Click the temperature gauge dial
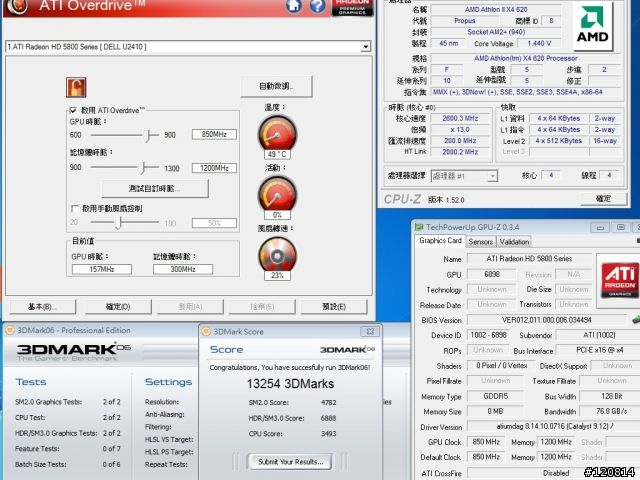This screenshot has height=480, width=640. pyautogui.click(x=277, y=133)
